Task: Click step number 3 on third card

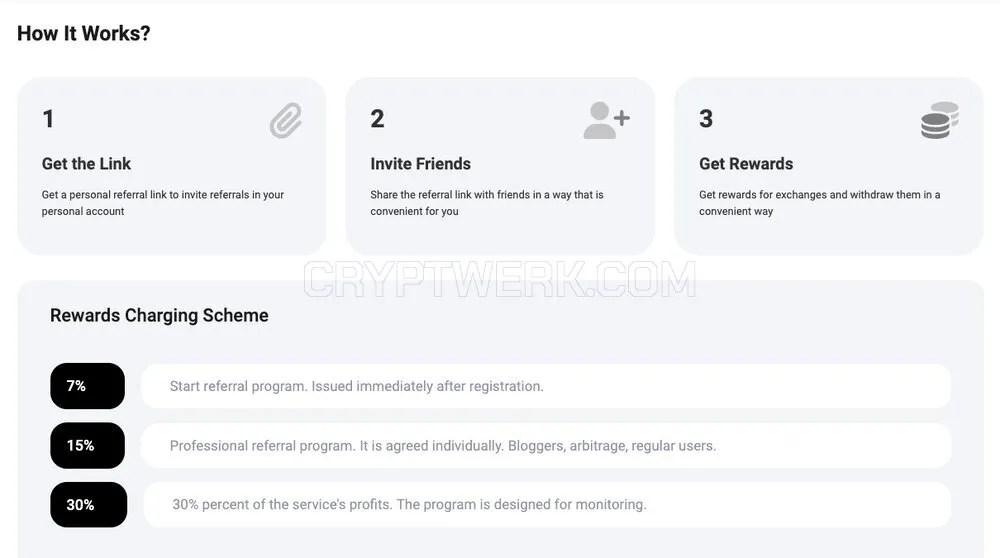Action: tap(706, 119)
